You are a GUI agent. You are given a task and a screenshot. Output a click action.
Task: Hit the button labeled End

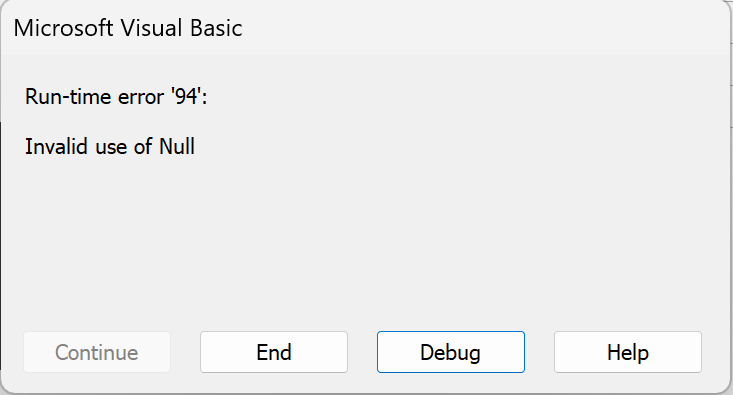tap(274, 352)
